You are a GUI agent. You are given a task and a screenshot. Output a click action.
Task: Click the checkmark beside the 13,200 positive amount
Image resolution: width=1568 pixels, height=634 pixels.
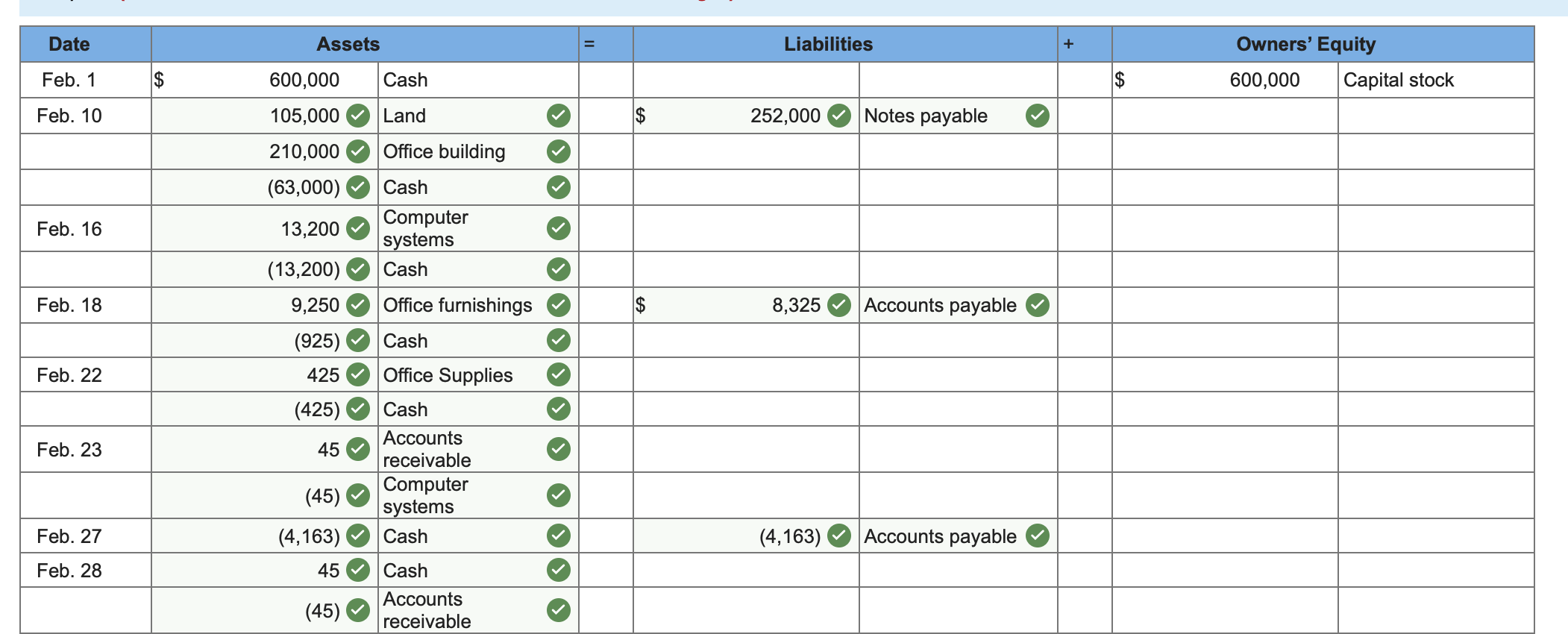[359, 228]
